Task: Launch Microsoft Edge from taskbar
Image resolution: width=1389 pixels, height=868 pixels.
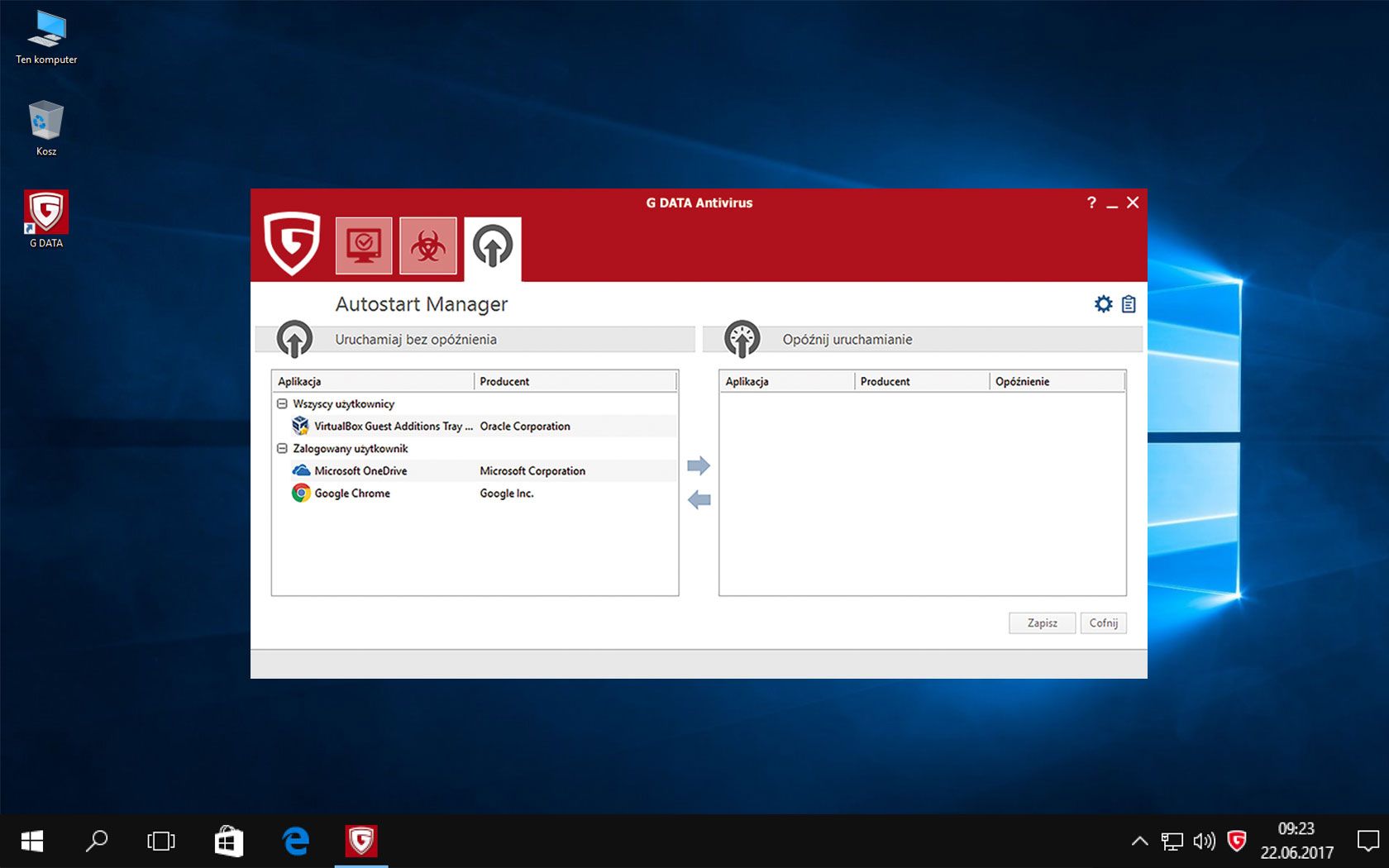Action: click(x=295, y=842)
